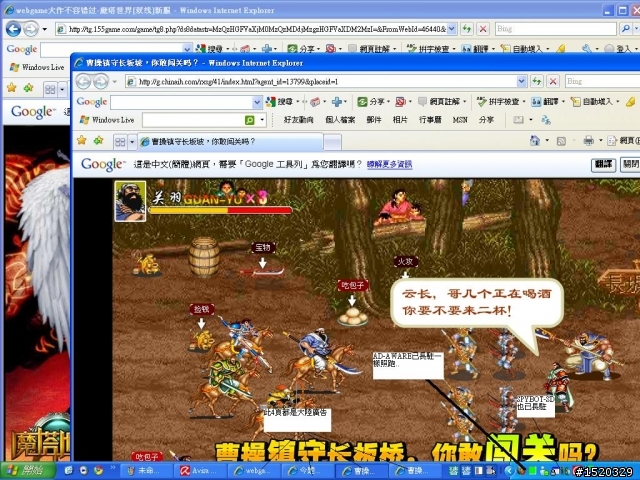Click Guan Yu portrait in the game
Screen dimensions: 640x480
[x=130, y=201]
